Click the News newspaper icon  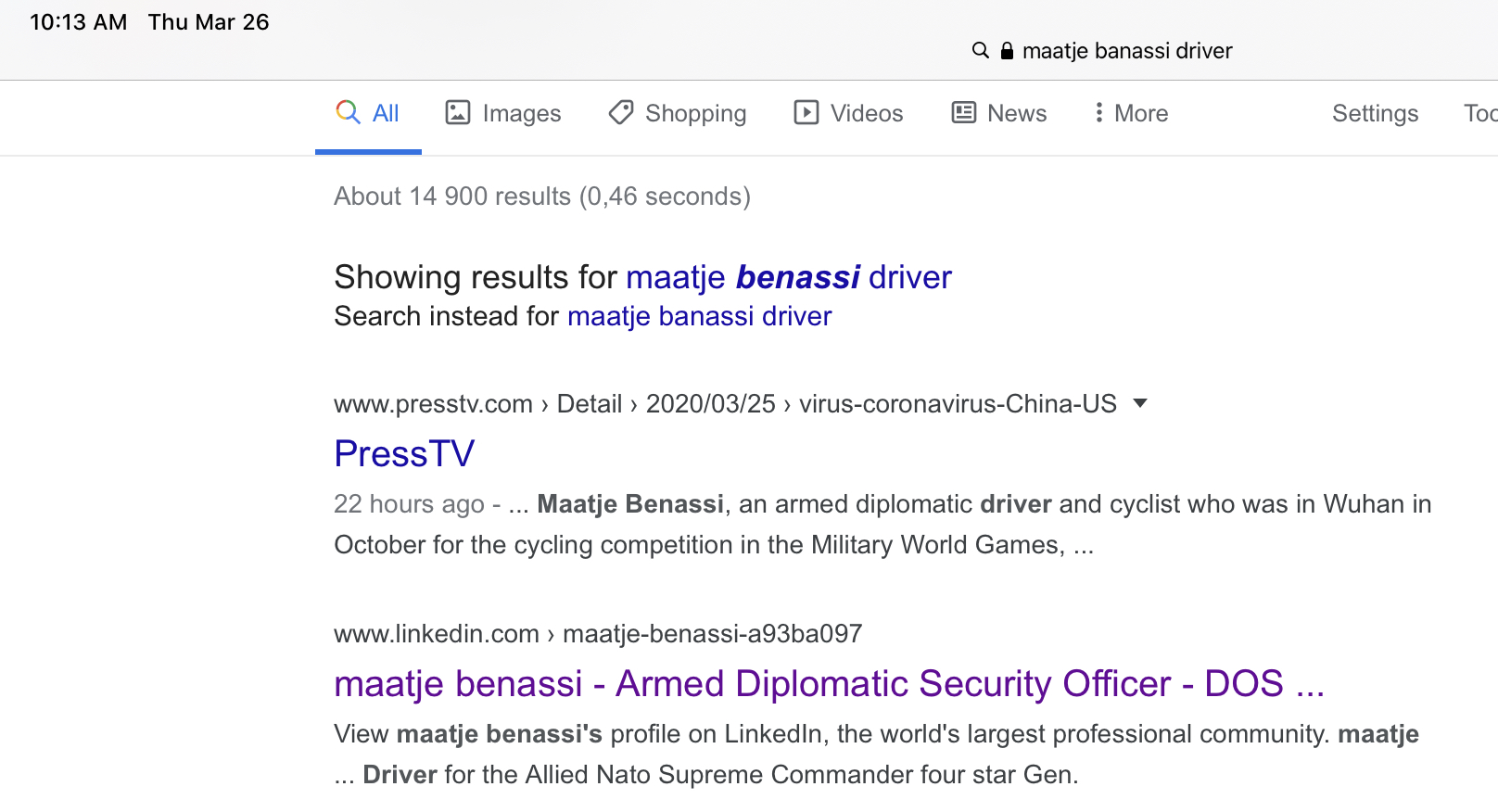(964, 112)
